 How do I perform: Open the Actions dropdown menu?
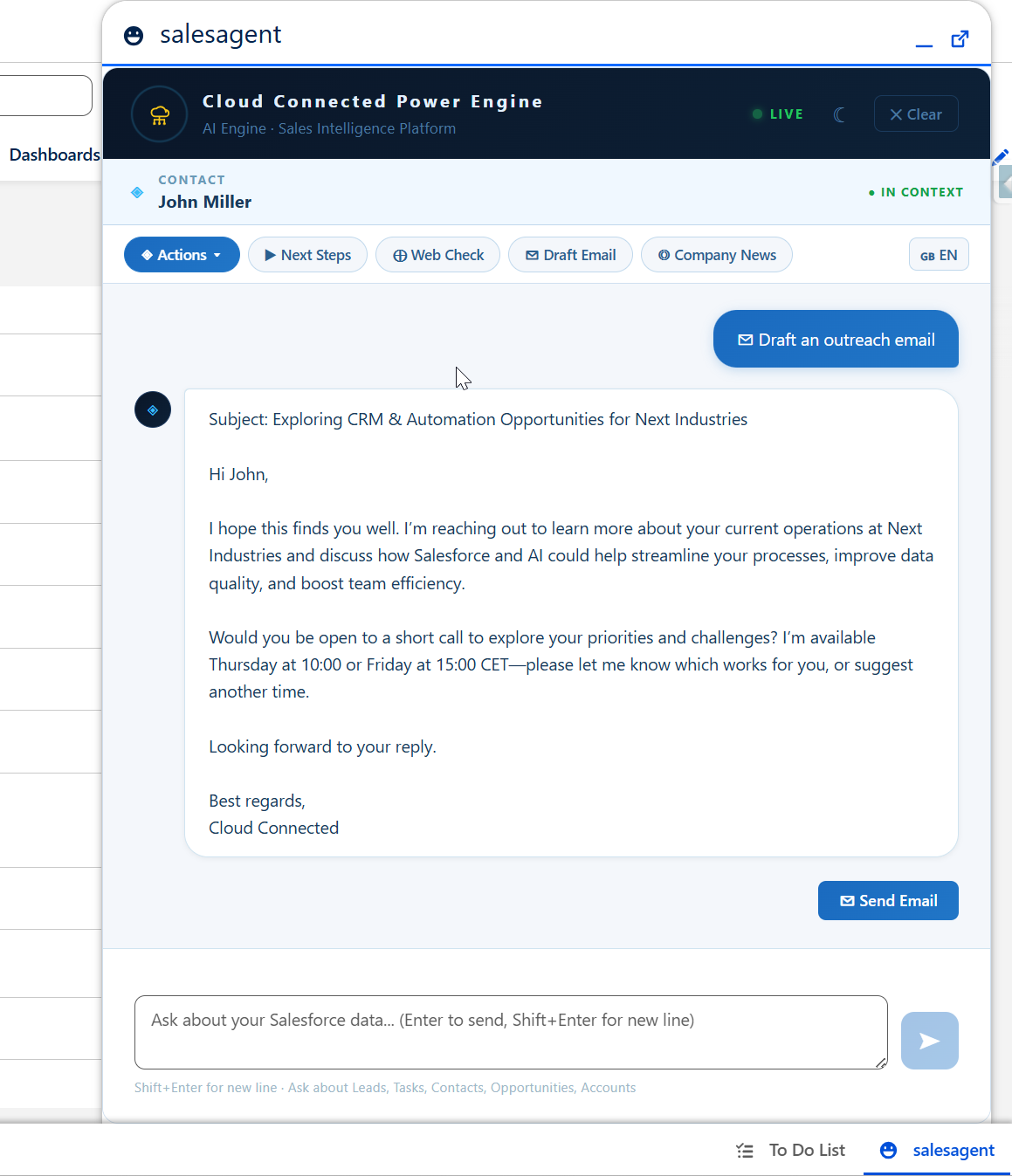click(x=182, y=255)
